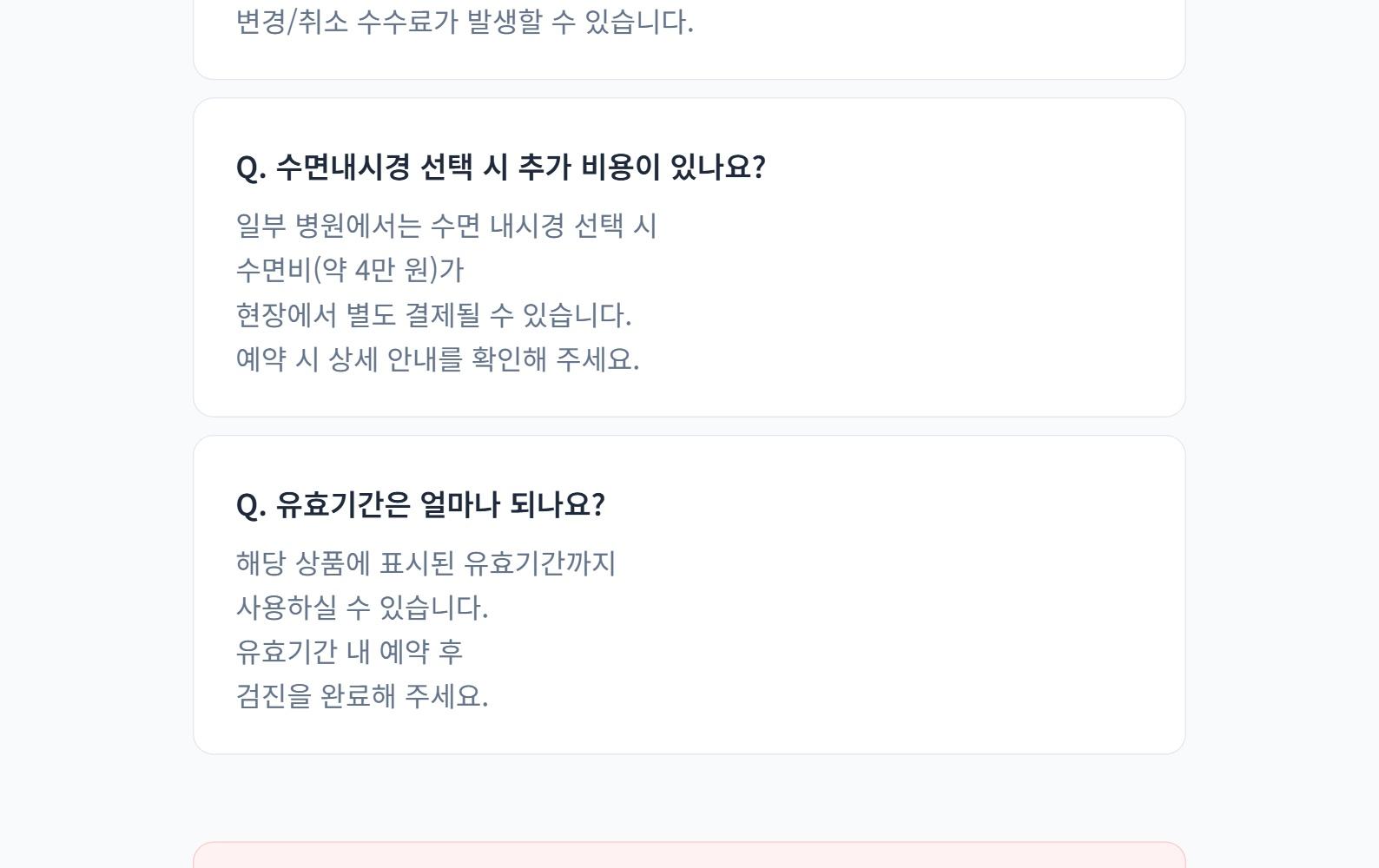Click the line '예약 시 상세 안내를 확인해 주세요.'

pyautogui.click(x=438, y=359)
